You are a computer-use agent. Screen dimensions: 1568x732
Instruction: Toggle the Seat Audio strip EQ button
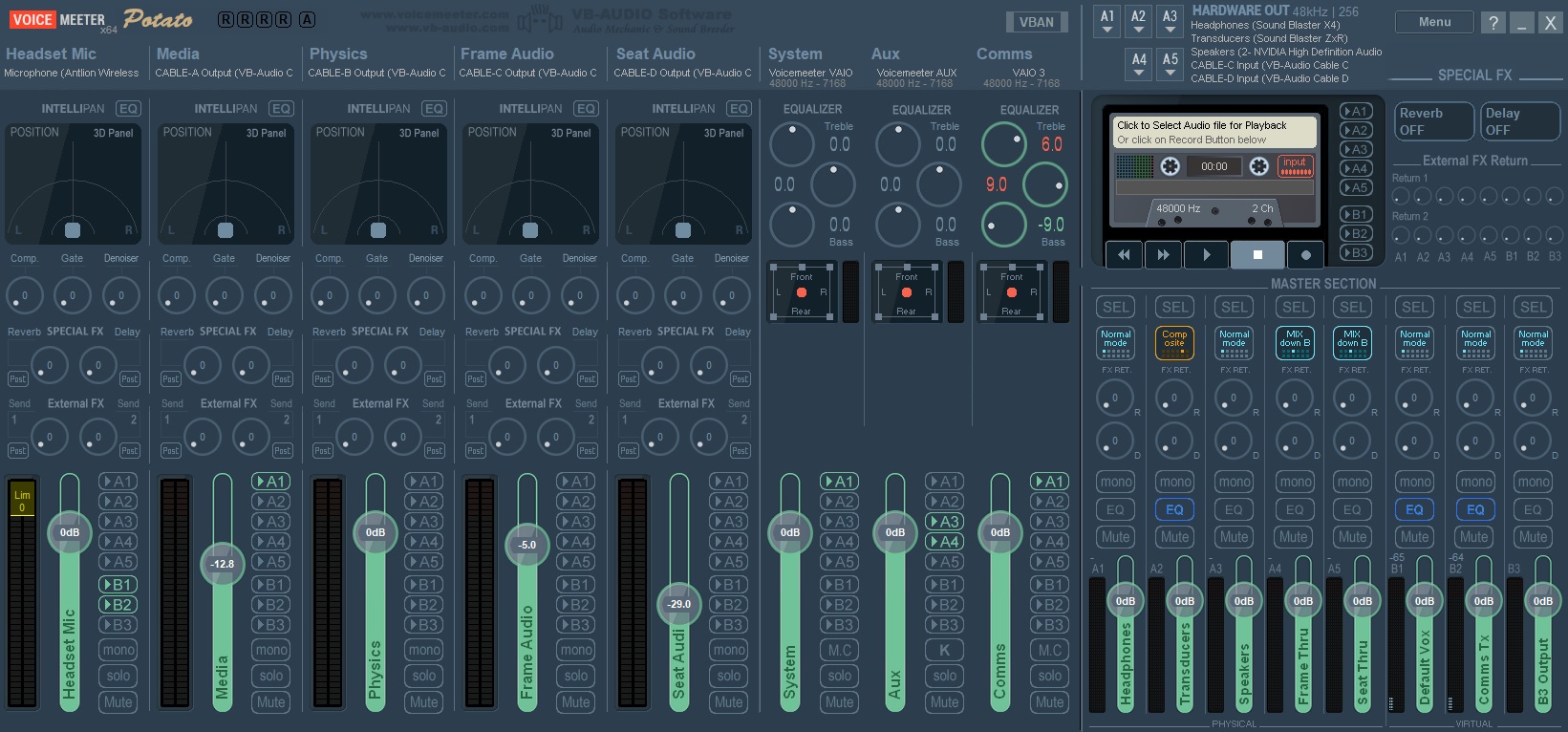coord(739,109)
